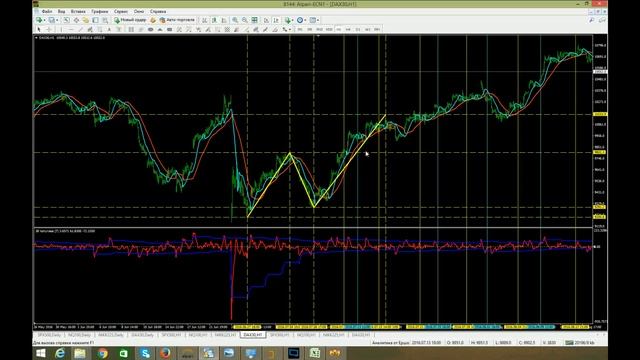Open the NIKK225,Daily chart tab
Screen dimensions: 640x360
[x=111, y=335]
